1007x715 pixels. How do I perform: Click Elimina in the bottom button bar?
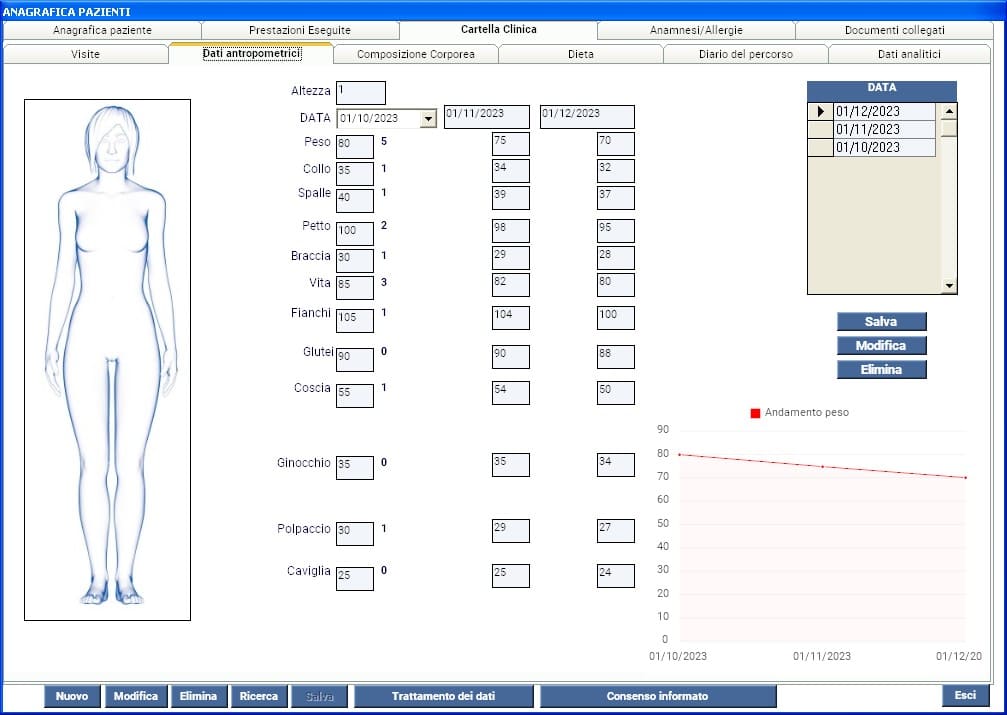pos(198,696)
